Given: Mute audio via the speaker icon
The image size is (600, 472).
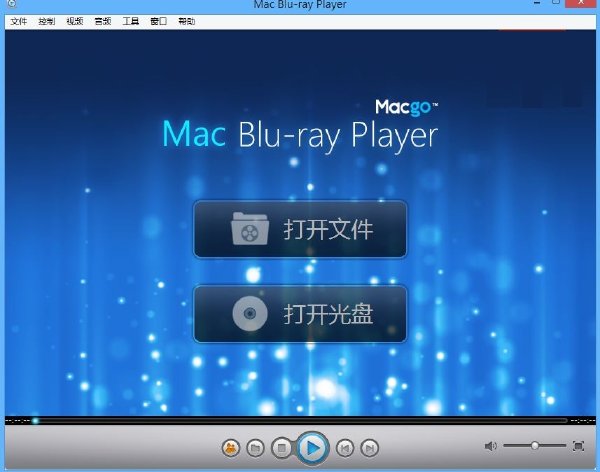Looking at the screenshot, I should pos(491,446).
